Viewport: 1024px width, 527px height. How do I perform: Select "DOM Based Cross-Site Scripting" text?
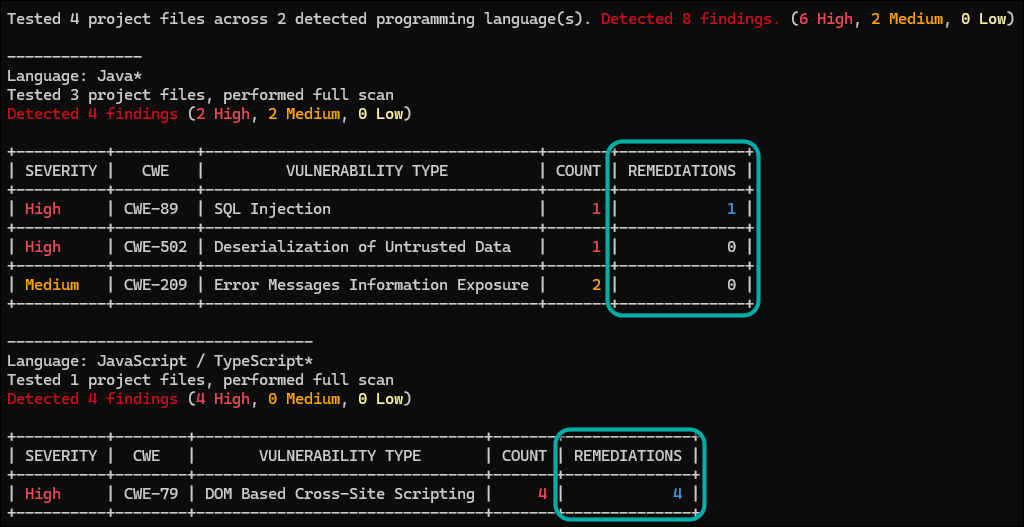coord(339,494)
